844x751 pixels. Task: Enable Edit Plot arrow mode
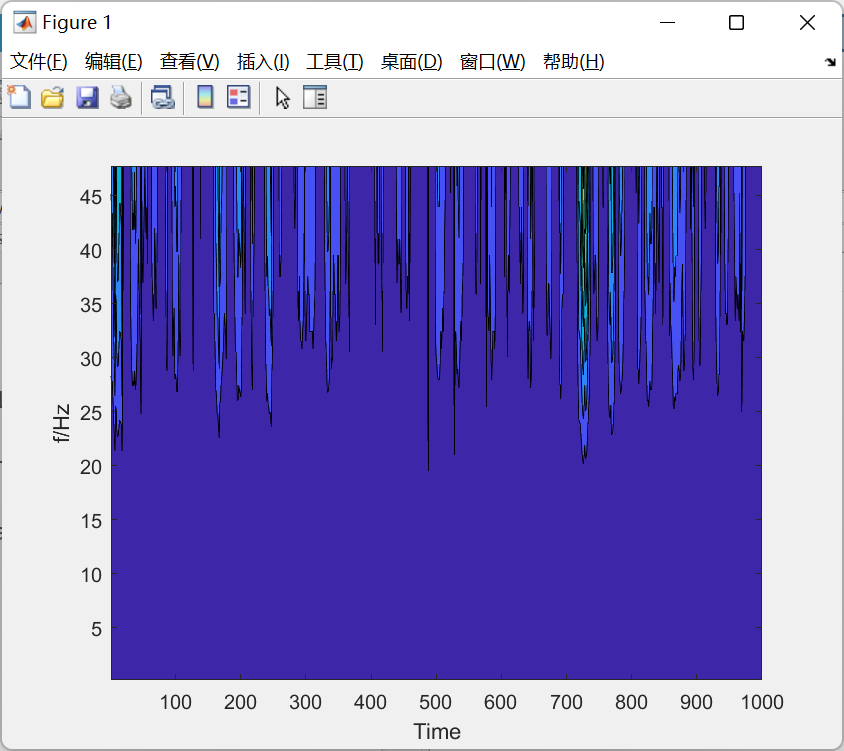pyautogui.click(x=283, y=97)
